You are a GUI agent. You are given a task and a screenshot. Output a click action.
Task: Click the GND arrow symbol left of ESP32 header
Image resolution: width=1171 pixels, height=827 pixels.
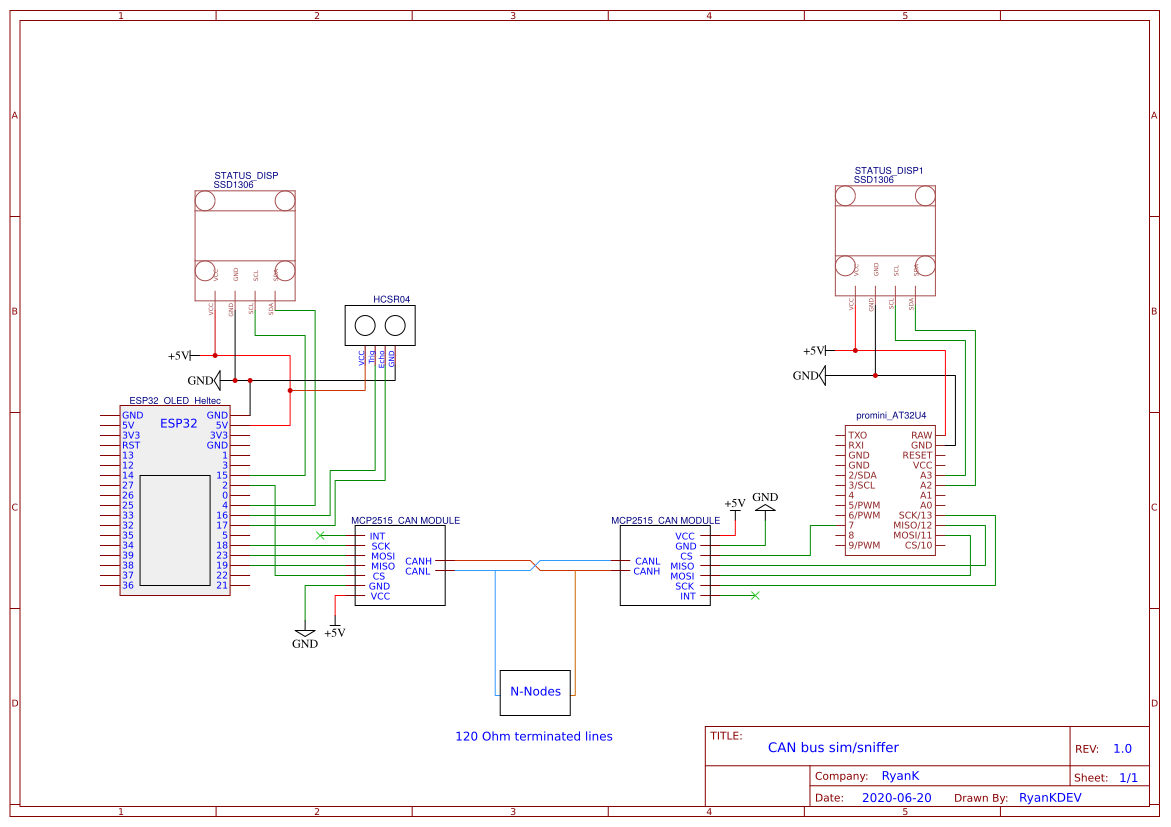204,381
